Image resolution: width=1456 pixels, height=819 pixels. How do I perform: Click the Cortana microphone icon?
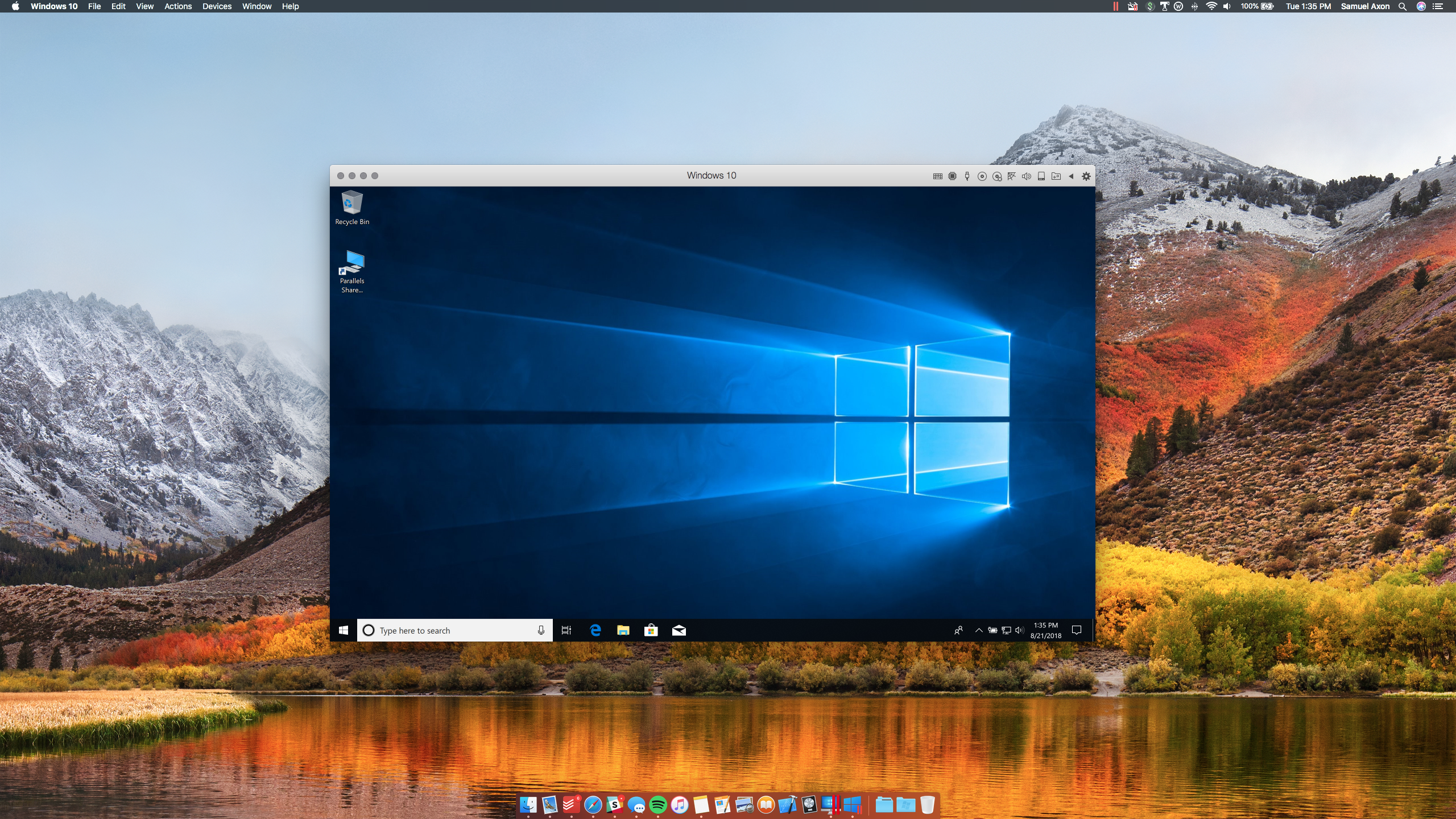pyautogui.click(x=541, y=630)
